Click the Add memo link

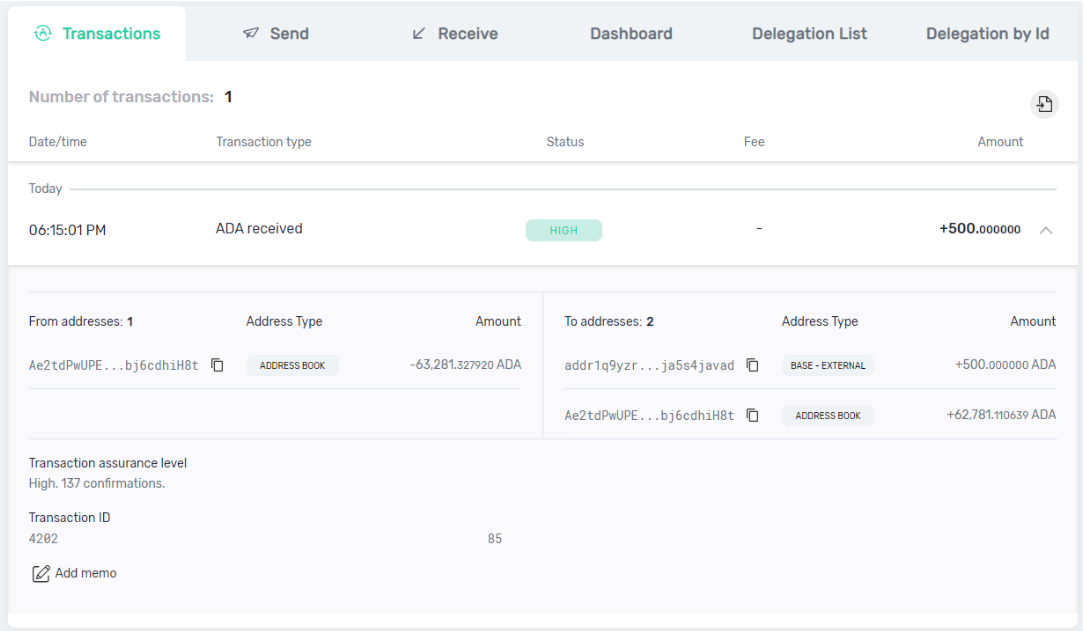85,574
